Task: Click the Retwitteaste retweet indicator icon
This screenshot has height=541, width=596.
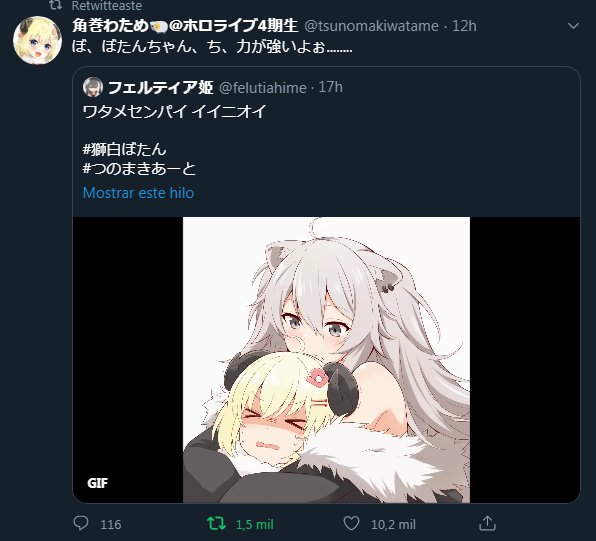Action: [55, 5]
